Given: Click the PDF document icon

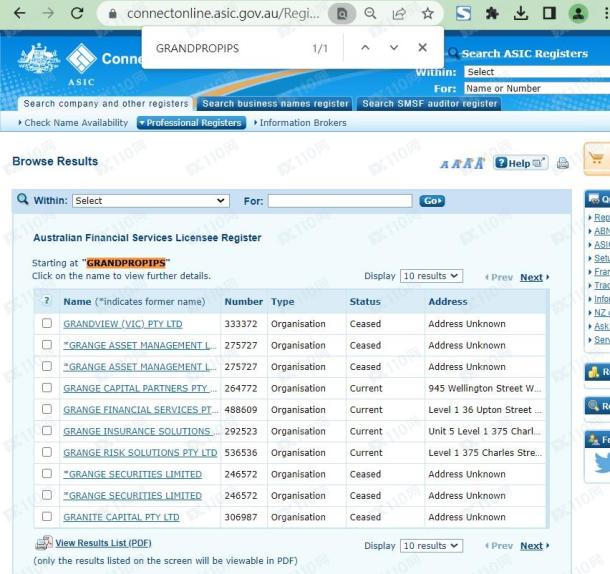Looking at the screenshot, I should [x=44, y=542].
